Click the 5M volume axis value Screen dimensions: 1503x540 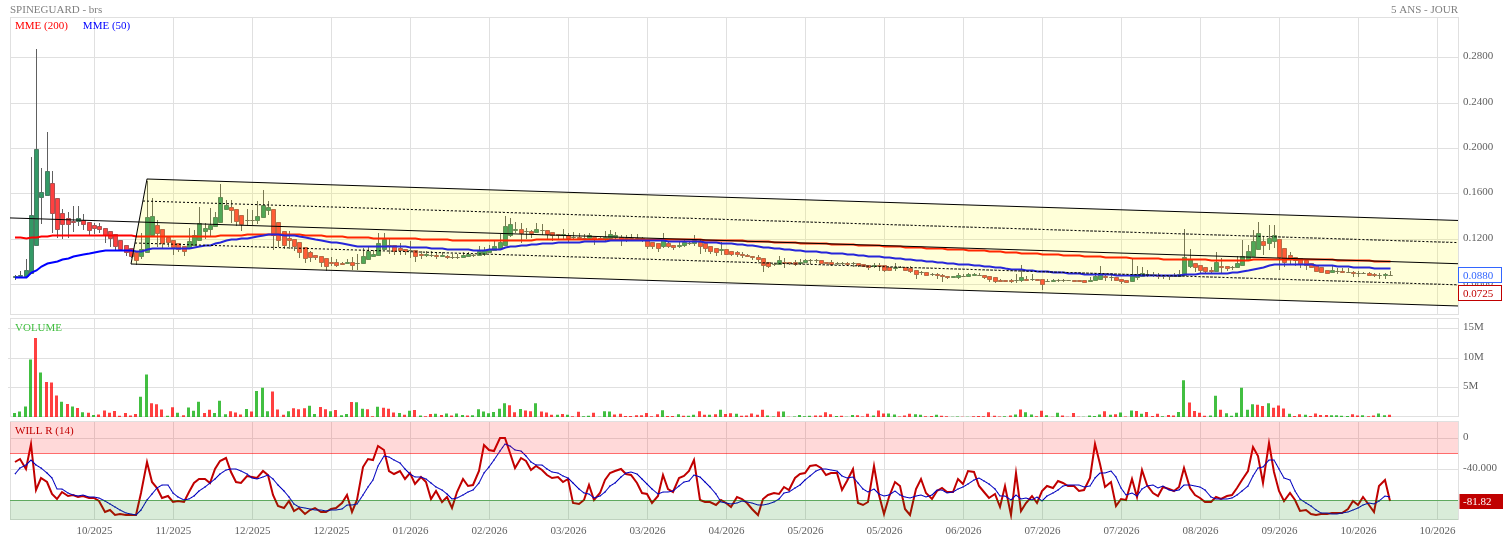[1470, 386]
